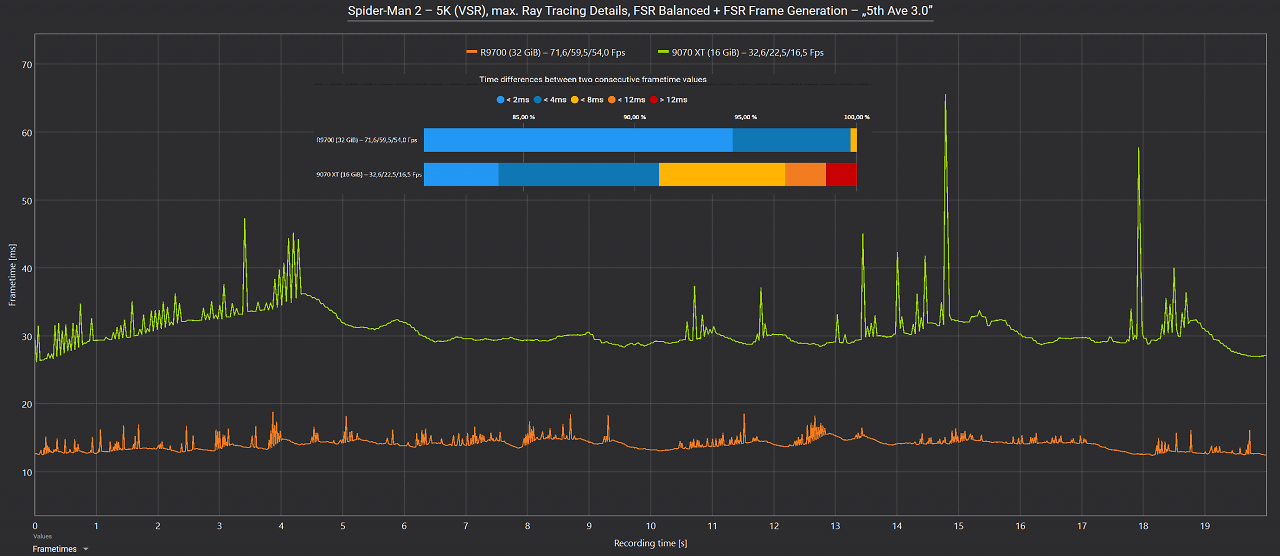This screenshot has width=1280, height=556.
Task: Click the y-axis tick value 40
Action: point(27,269)
